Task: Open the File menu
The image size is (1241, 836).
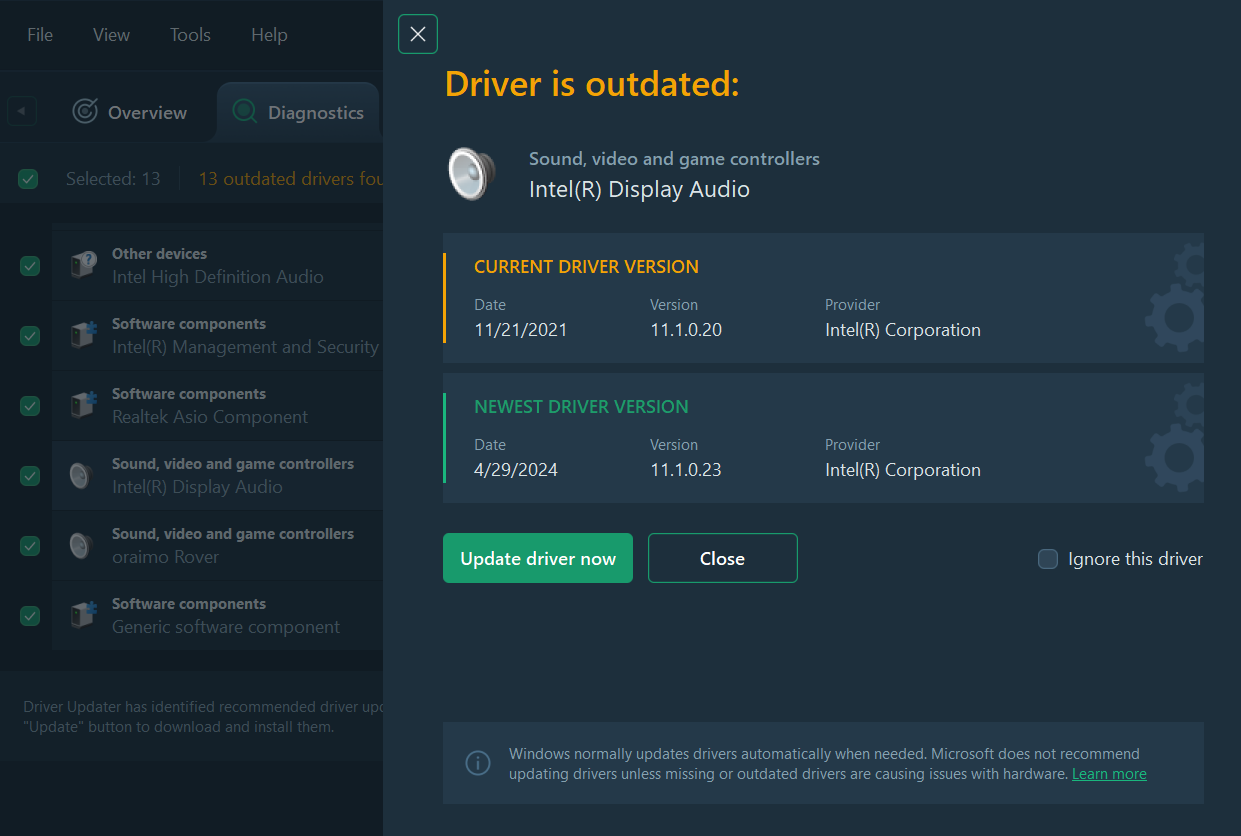Action: tap(40, 35)
